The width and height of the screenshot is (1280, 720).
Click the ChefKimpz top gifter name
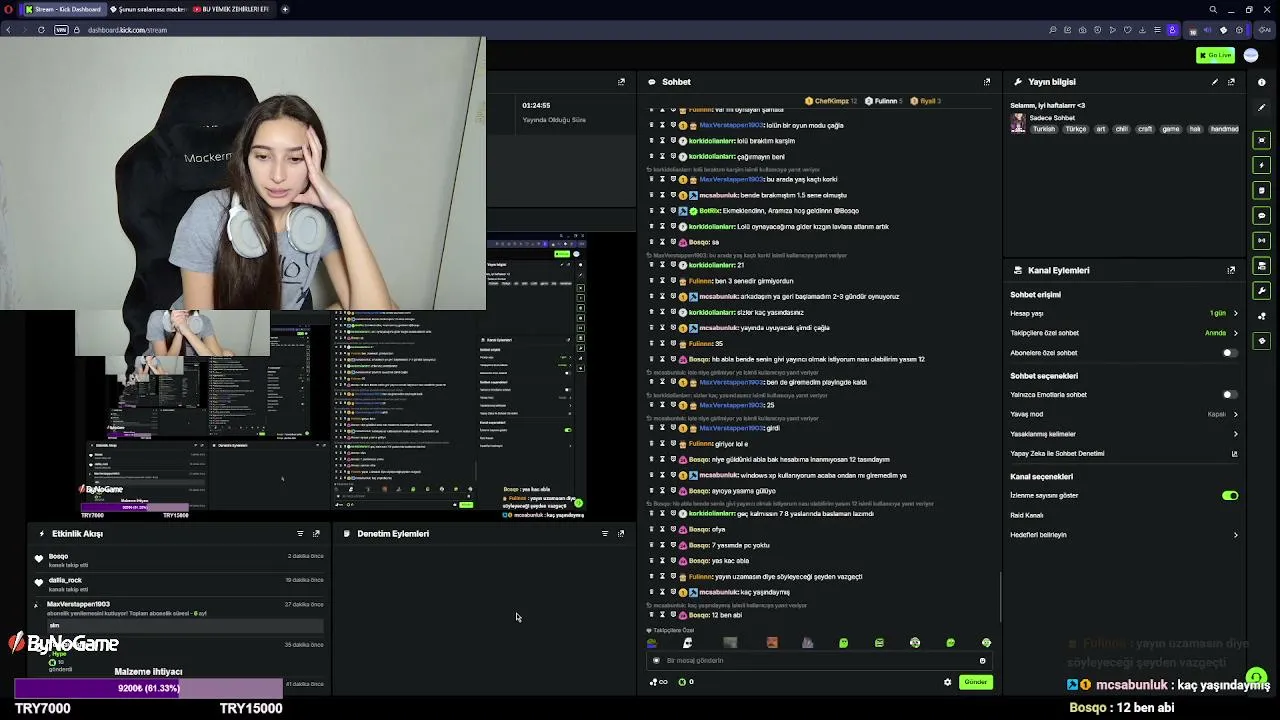click(x=831, y=101)
